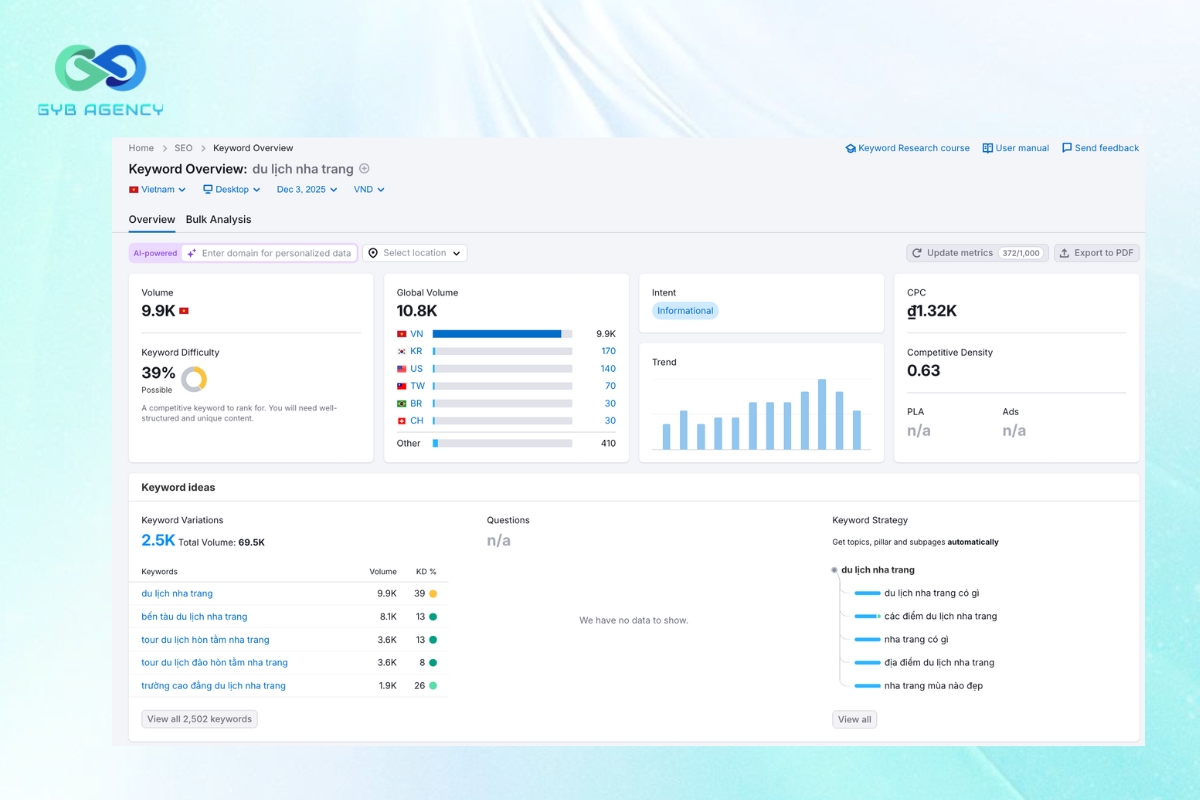
Task: Click the Keyword Research course graduation cap icon
Action: (x=851, y=148)
